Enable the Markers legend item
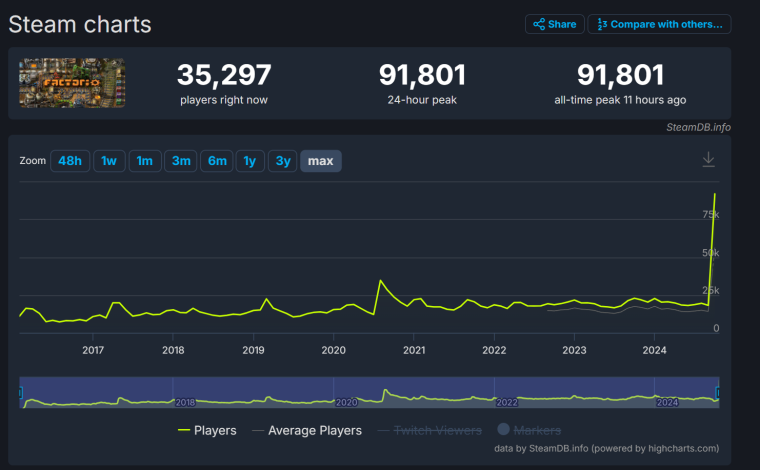This screenshot has width=760, height=470. [529, 430]
